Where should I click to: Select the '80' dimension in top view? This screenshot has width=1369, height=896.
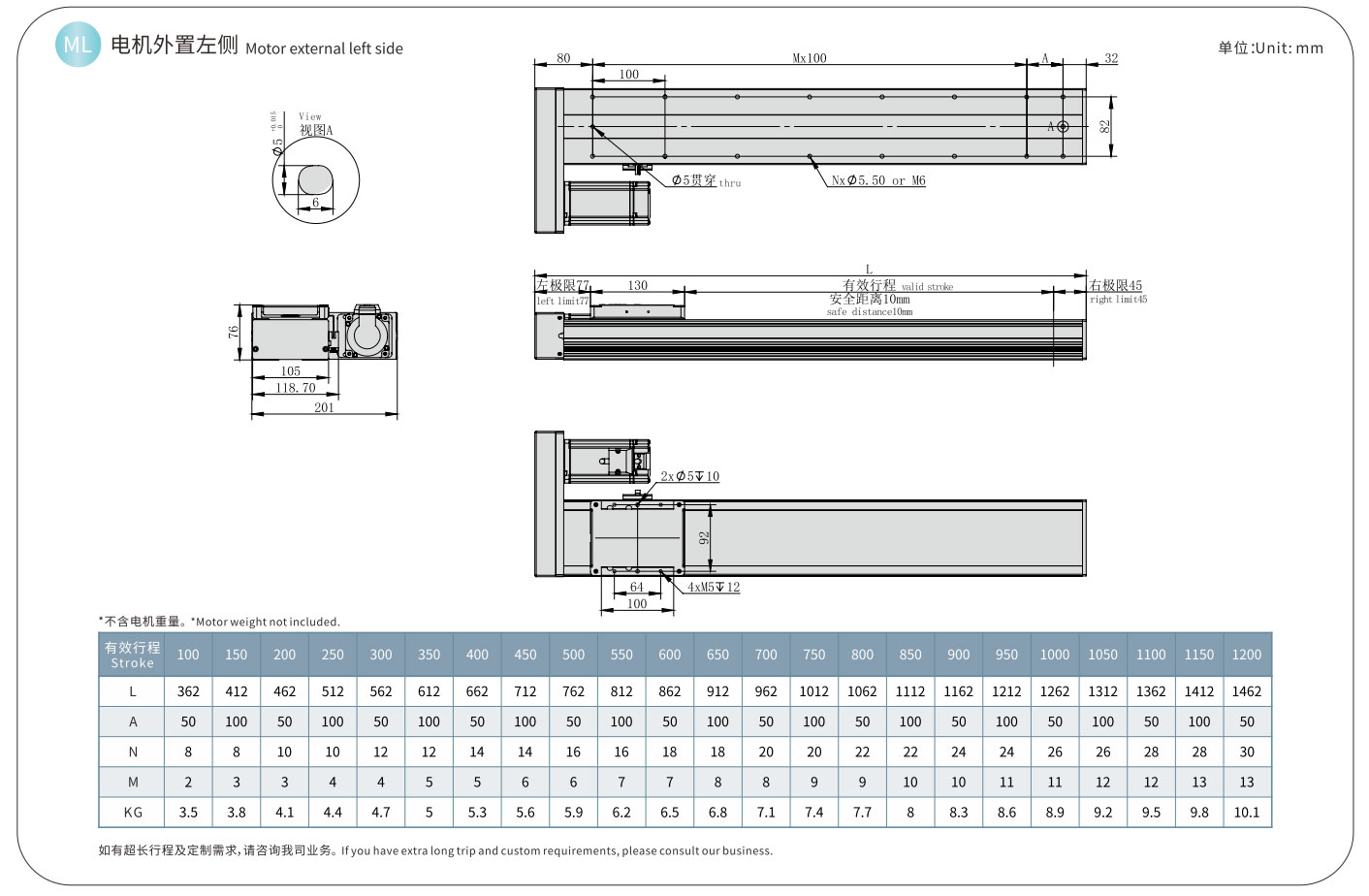563,58
